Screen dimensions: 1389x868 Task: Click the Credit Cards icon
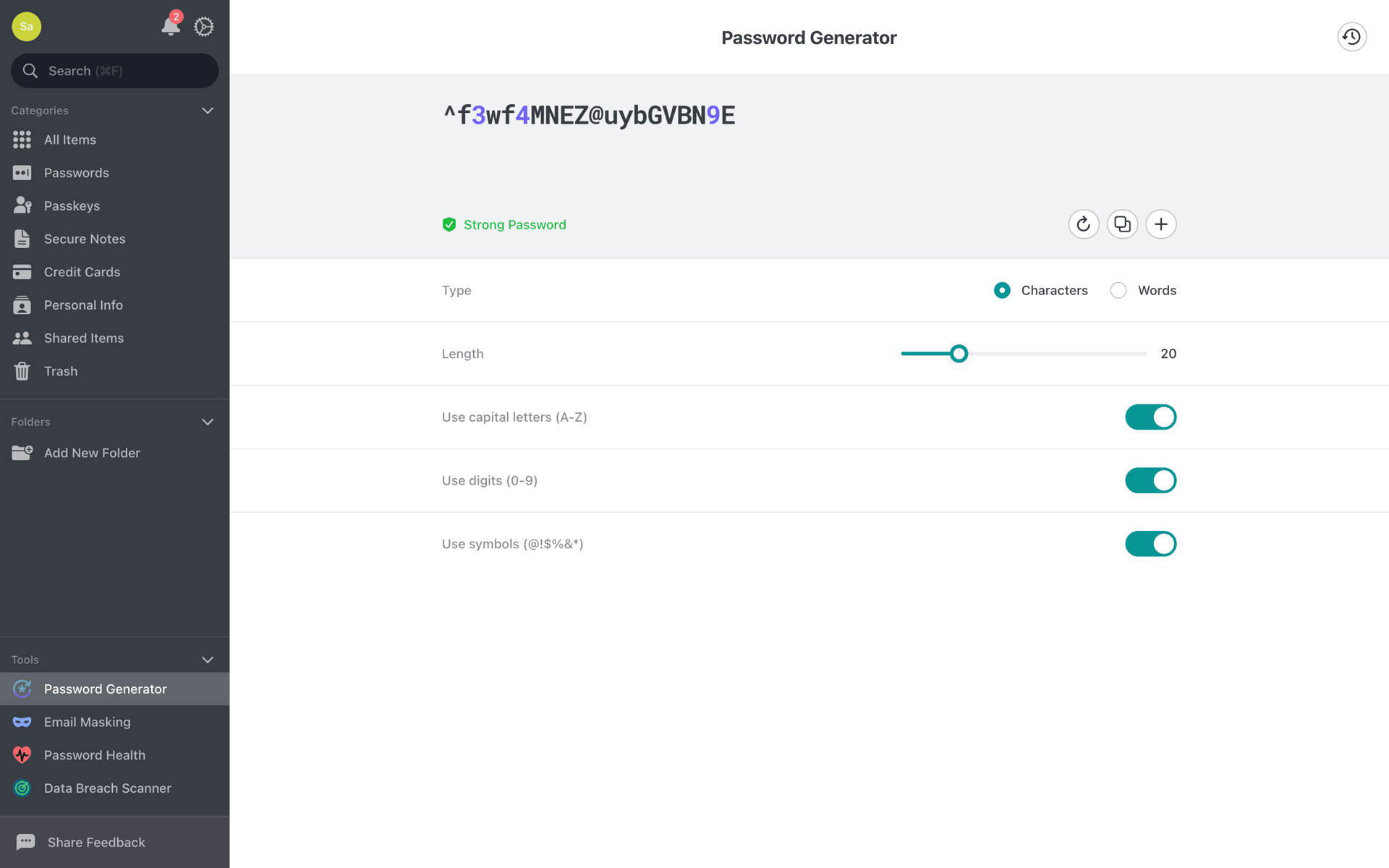pos(22,272)
